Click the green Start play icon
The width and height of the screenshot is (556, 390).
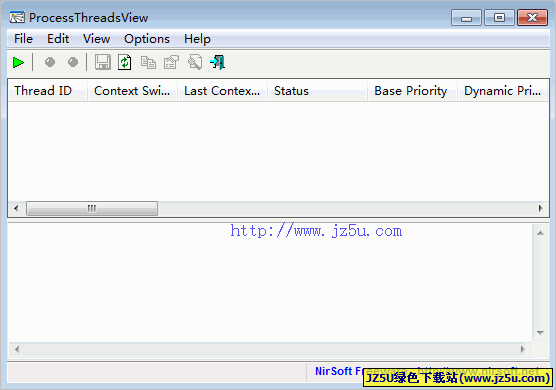click(18, 63)
